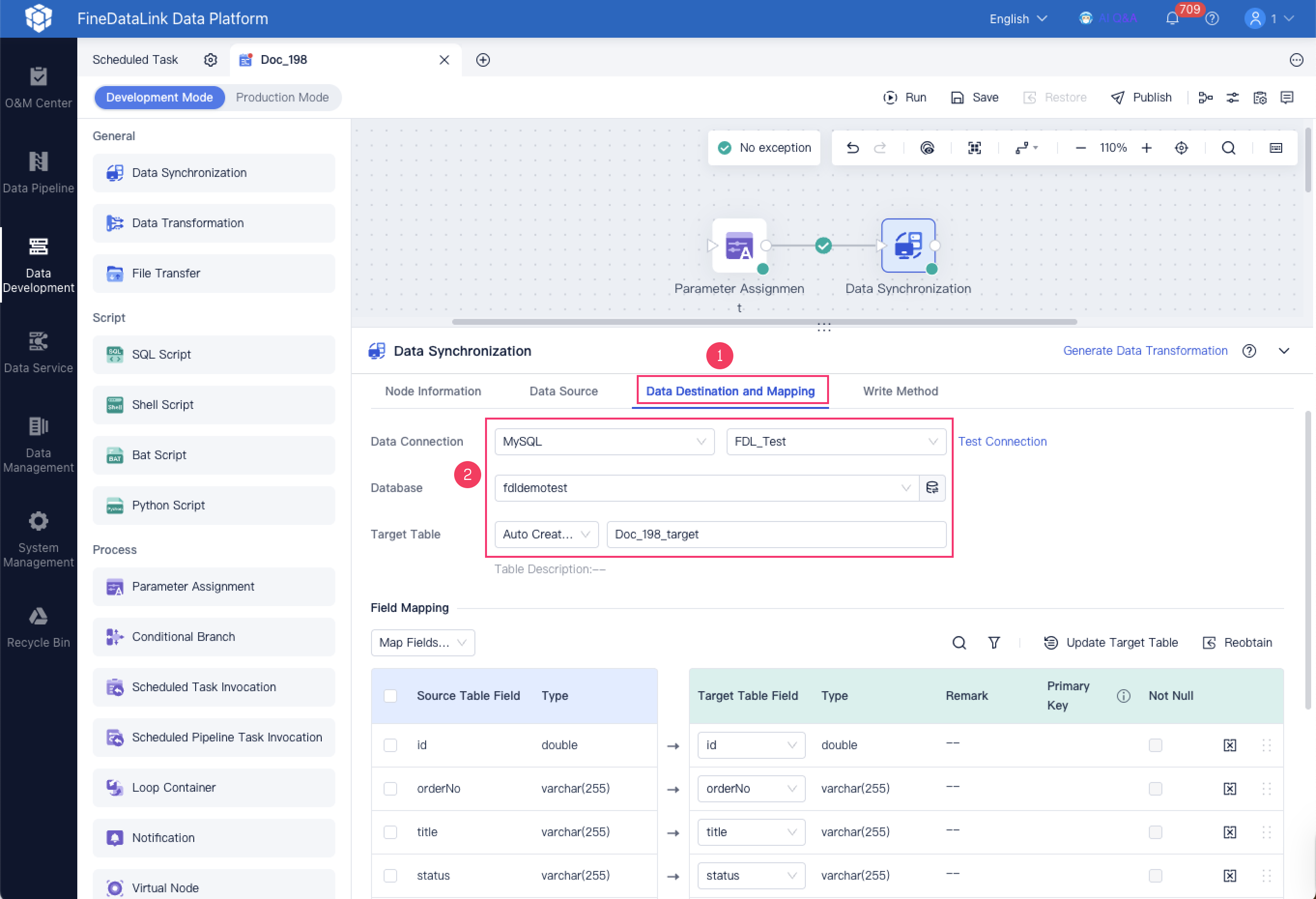Image resolution: width=1316 pixels, height=899 pixels.
Task: Open the orderNo target field dropdown
Action: tap(751, 788)
